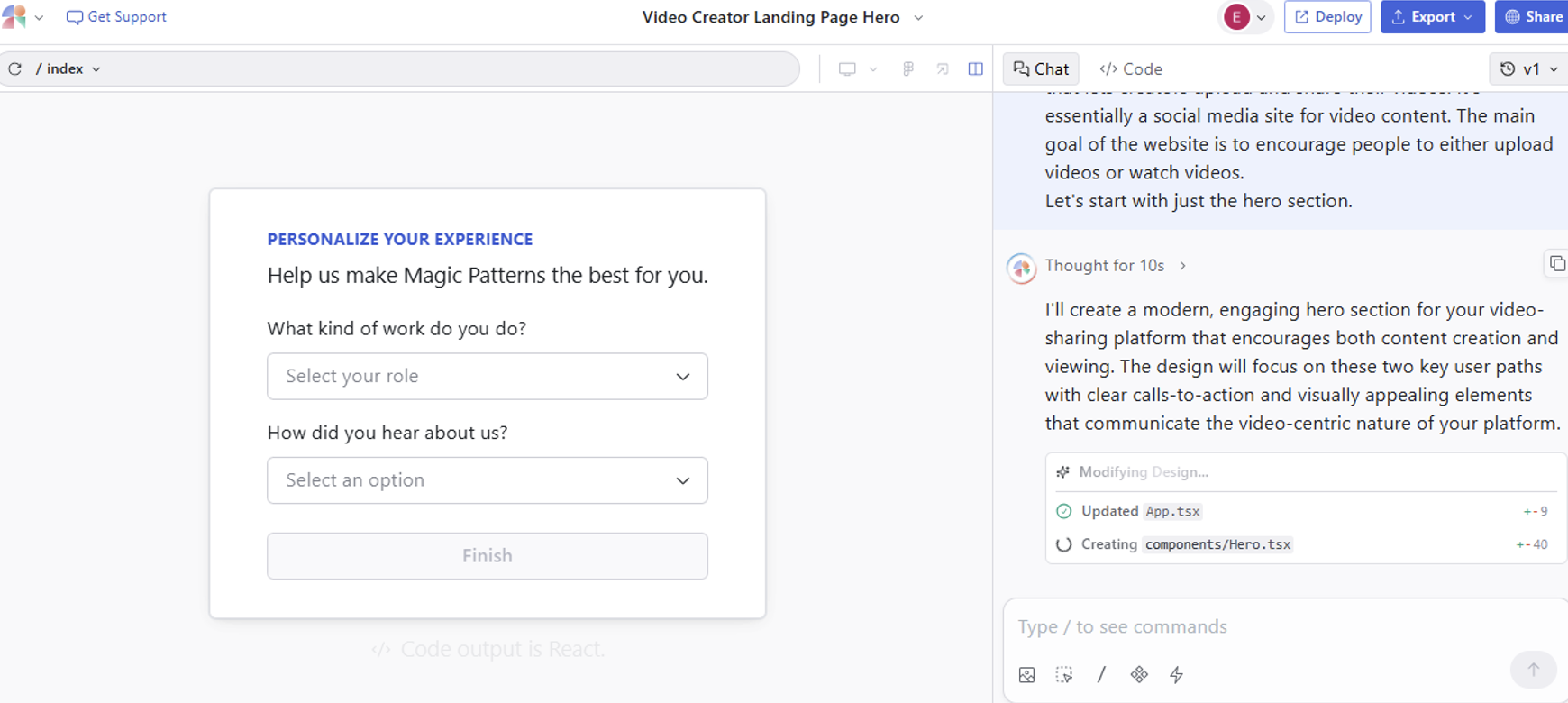Toggle the split view panel layout

click(x=975, y=68)
